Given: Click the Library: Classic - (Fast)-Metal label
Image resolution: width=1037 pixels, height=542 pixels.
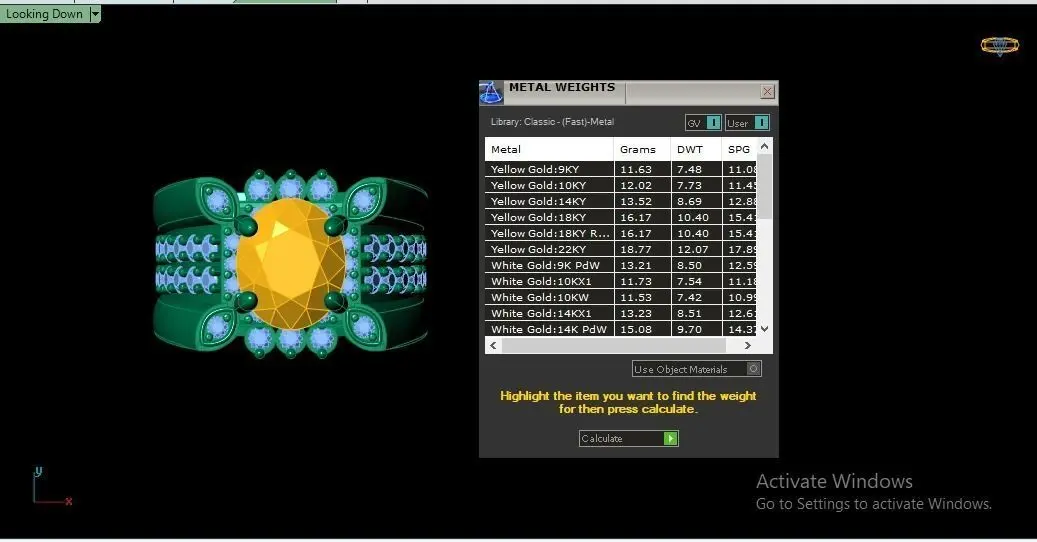Looking at the screenshot, I should (552, 122).
